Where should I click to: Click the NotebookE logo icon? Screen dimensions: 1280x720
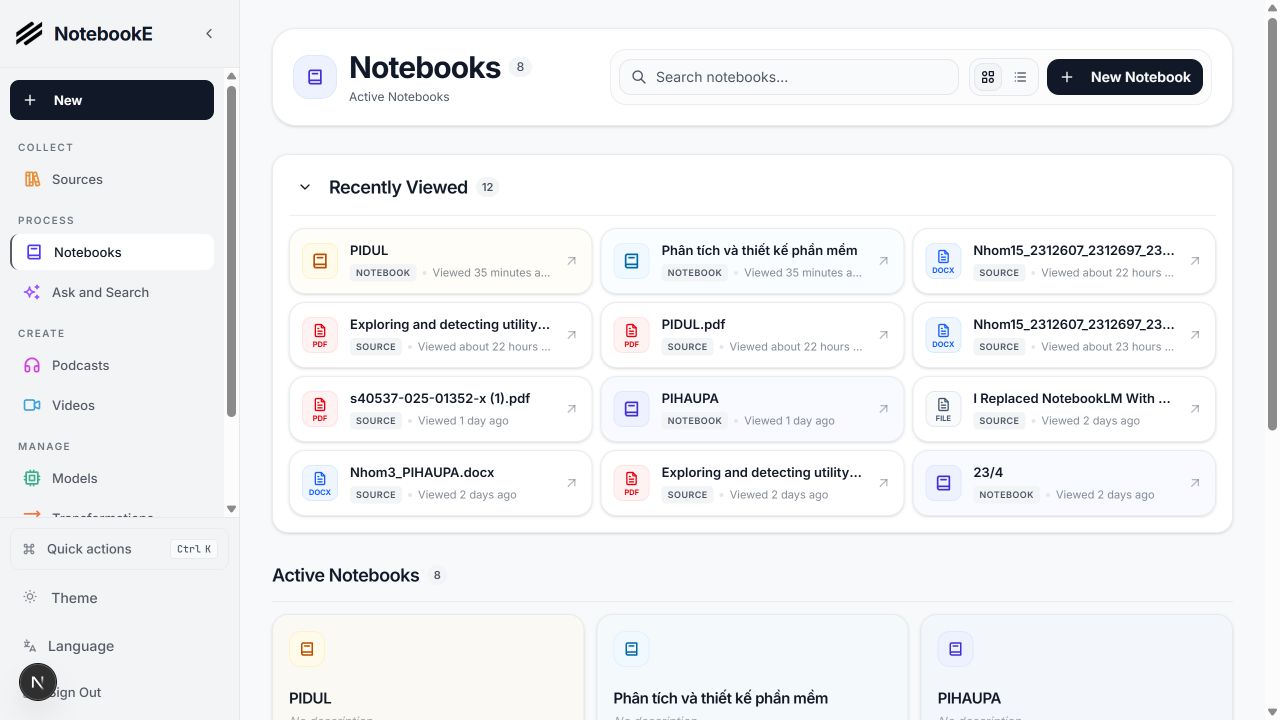29,34
